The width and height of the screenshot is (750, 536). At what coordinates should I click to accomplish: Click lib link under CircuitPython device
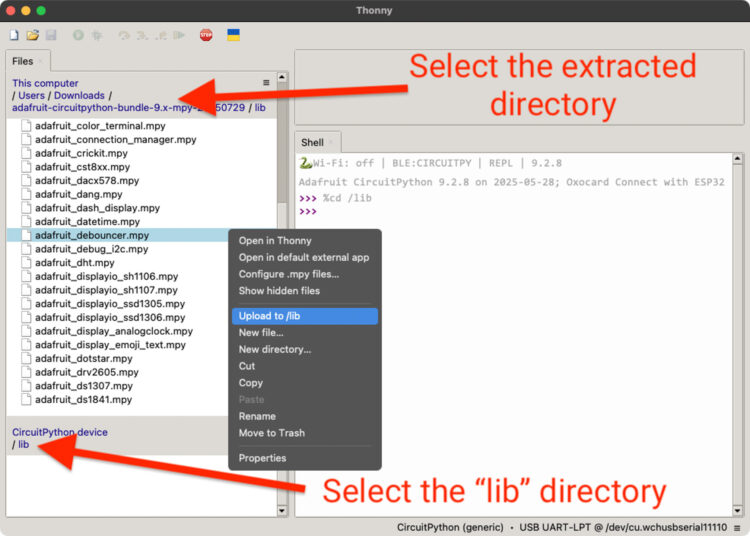point(23,445)
